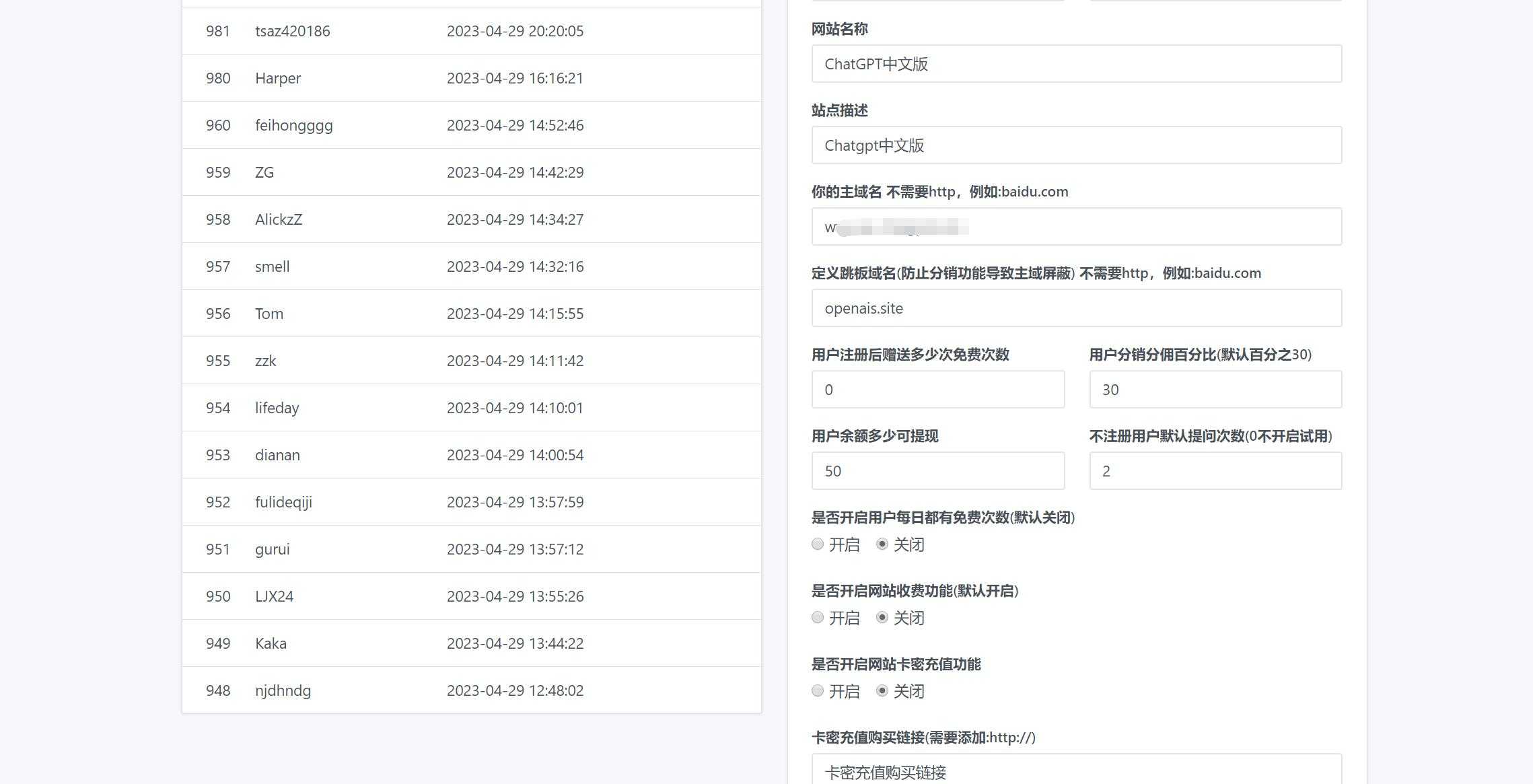The height and width of the screenshot is (784, 1533).
Task: Select user Harper in the table
Action: coord(471,78)
